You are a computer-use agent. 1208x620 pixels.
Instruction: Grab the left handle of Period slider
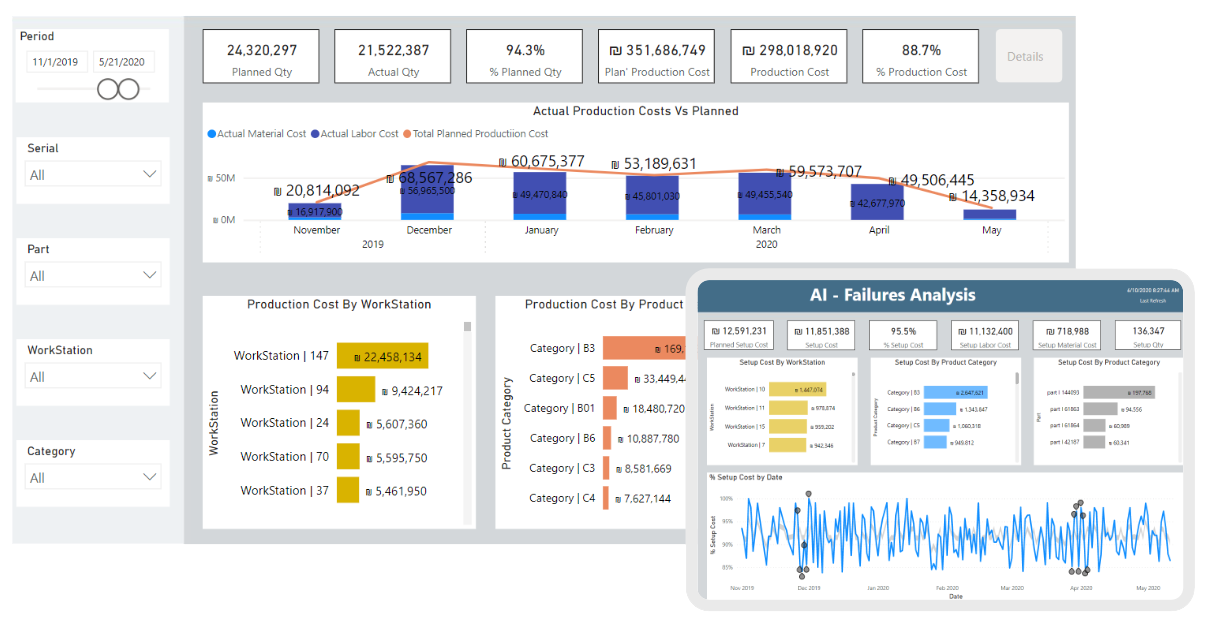pos(108,89)
